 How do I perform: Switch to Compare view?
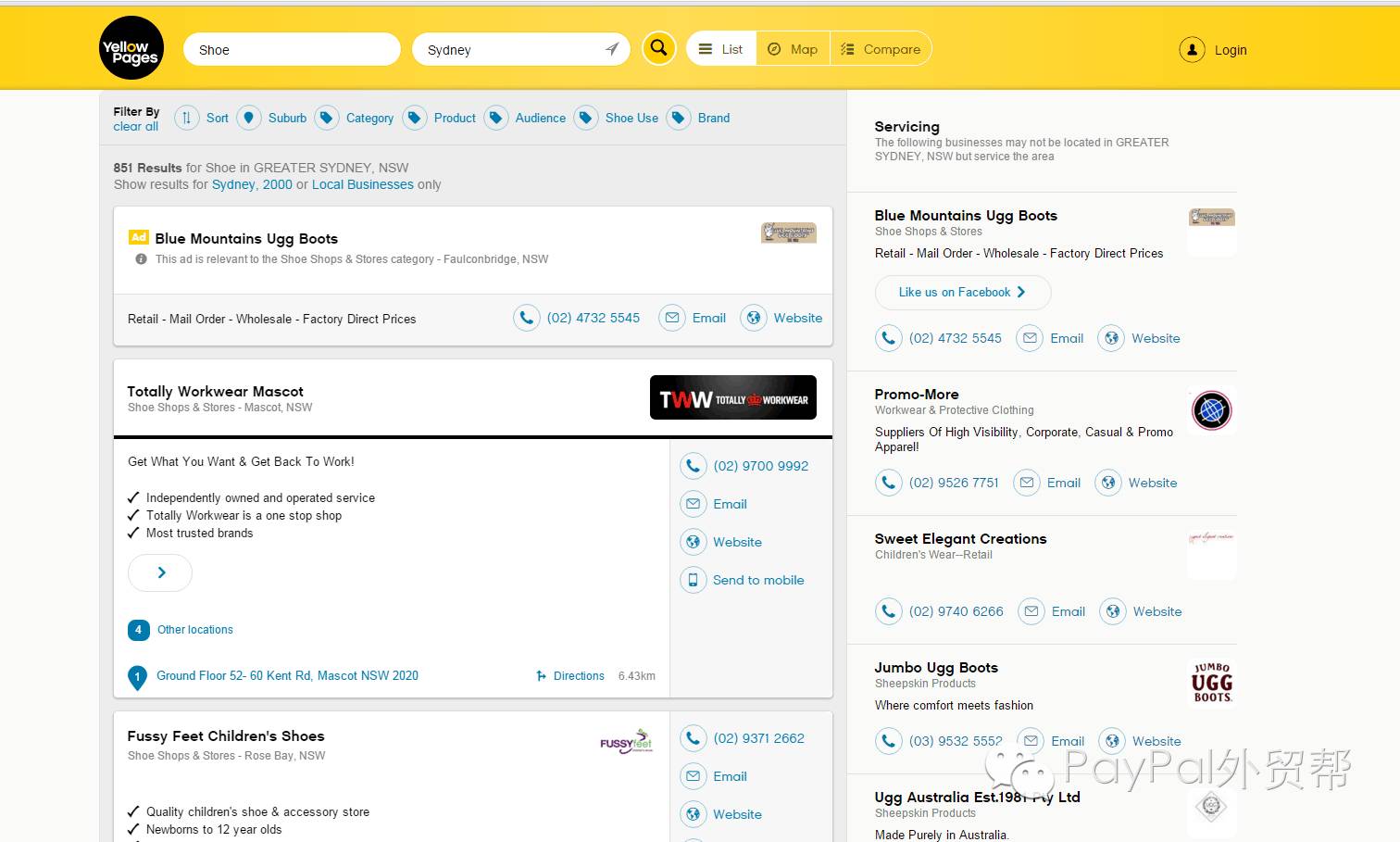point(881,49)
